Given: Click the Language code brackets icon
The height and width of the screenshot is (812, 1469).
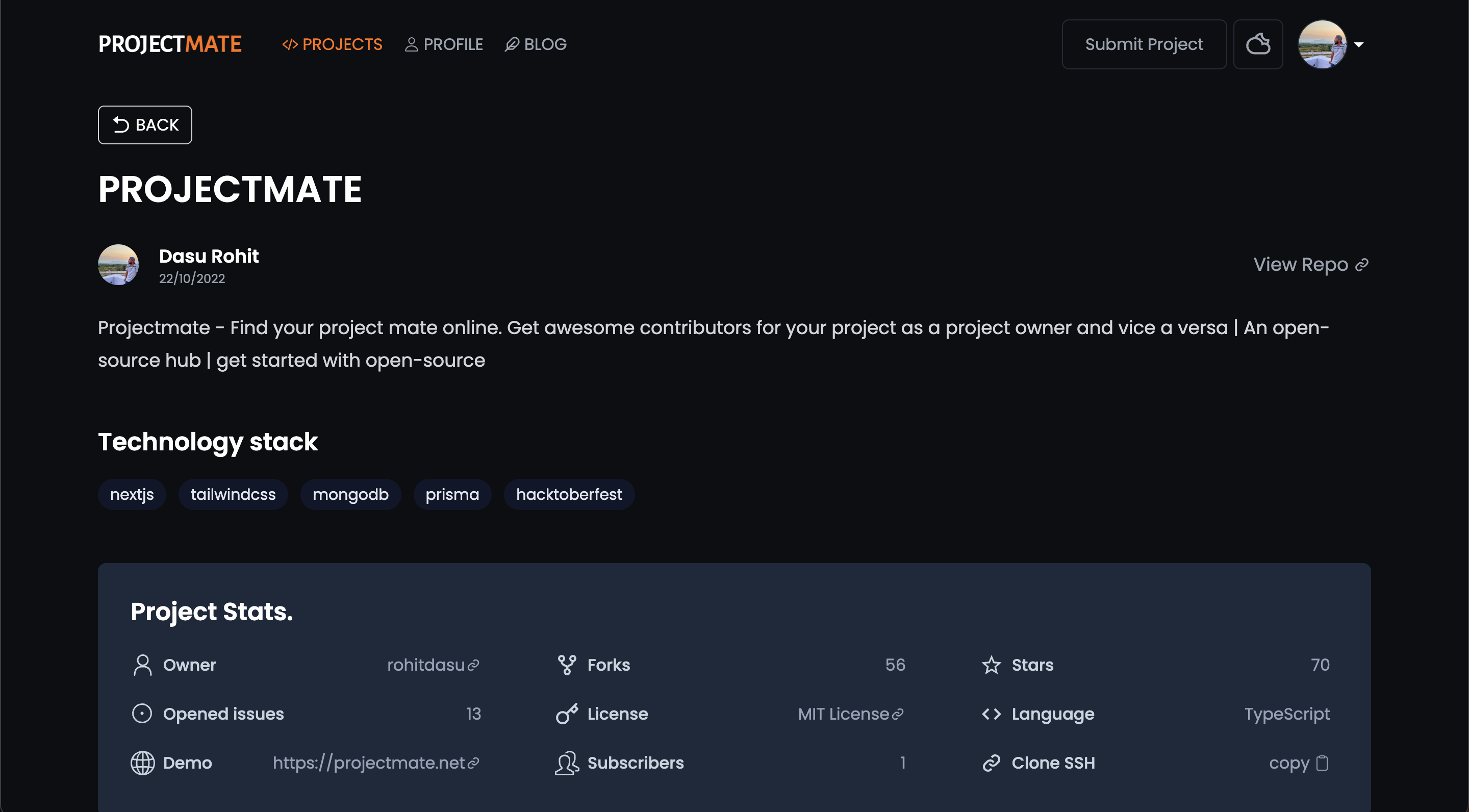Looking at the screenshot, I should click(992, 714).
